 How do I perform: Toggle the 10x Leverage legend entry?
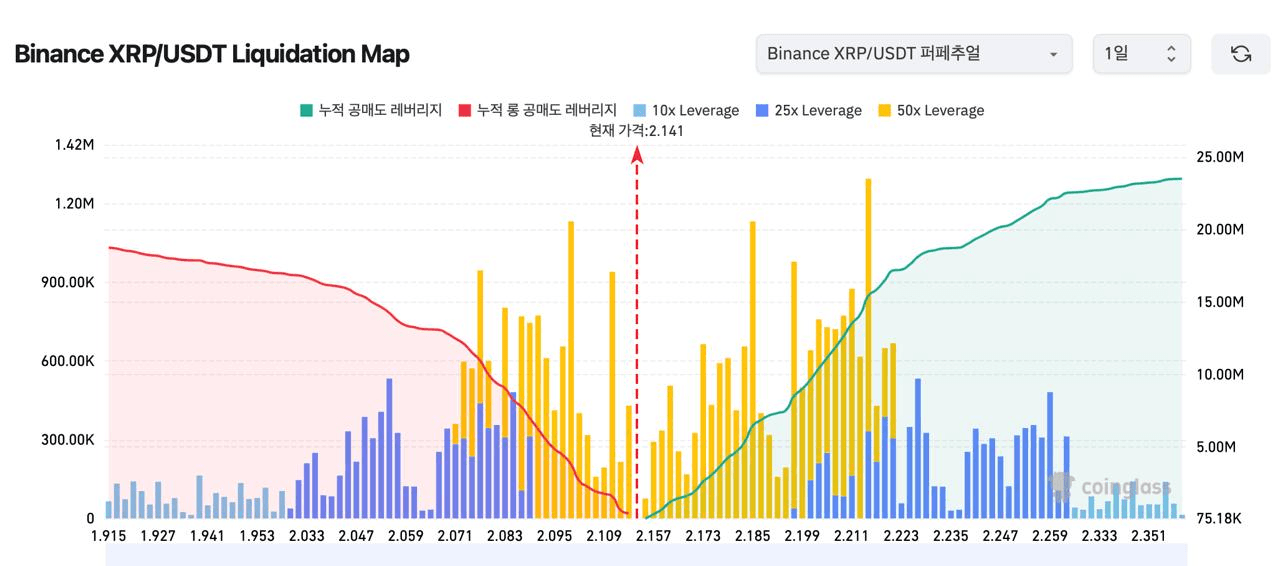tap(686, 110)
